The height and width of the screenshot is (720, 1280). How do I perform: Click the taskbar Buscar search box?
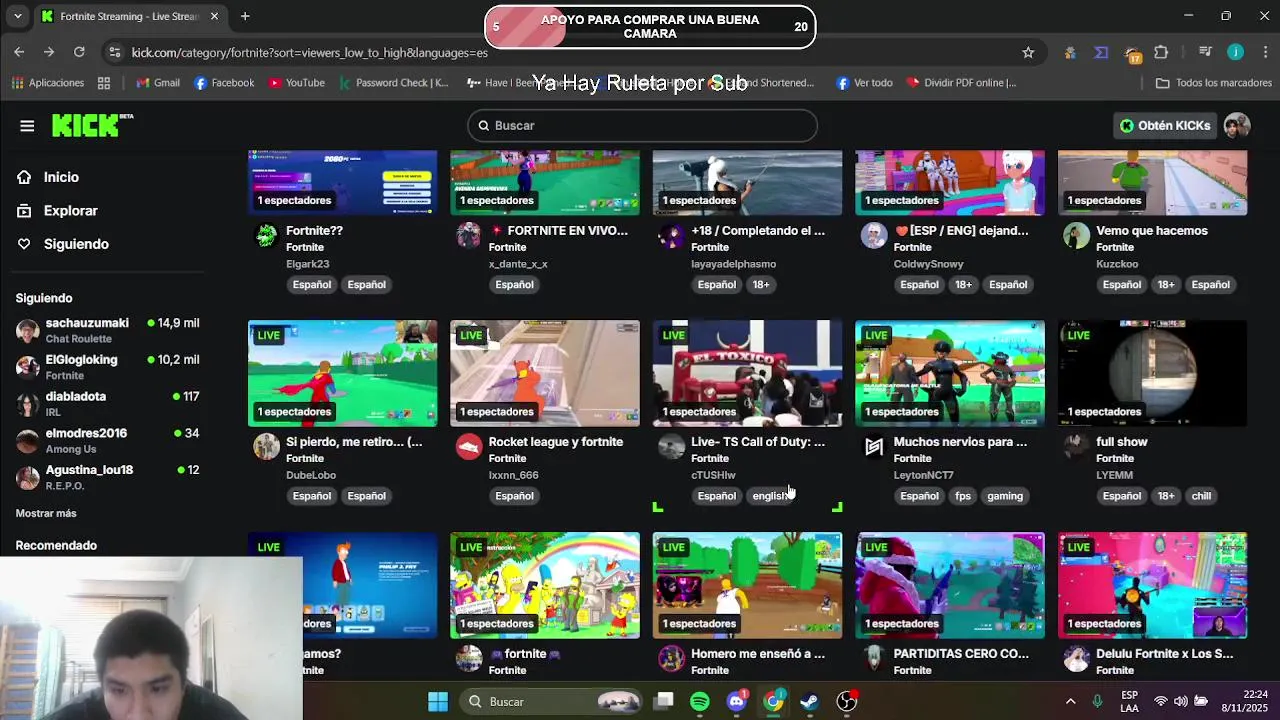coord(553,701)
